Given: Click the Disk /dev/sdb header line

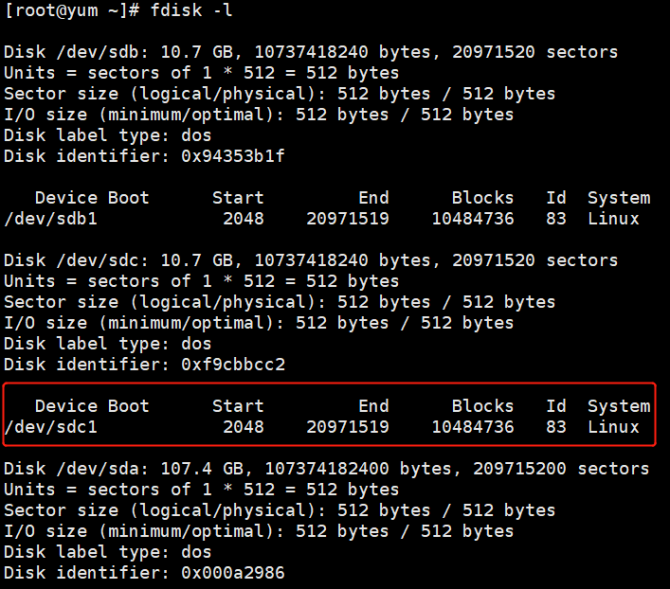Looking at the screenshot, I should coord(311,52).
